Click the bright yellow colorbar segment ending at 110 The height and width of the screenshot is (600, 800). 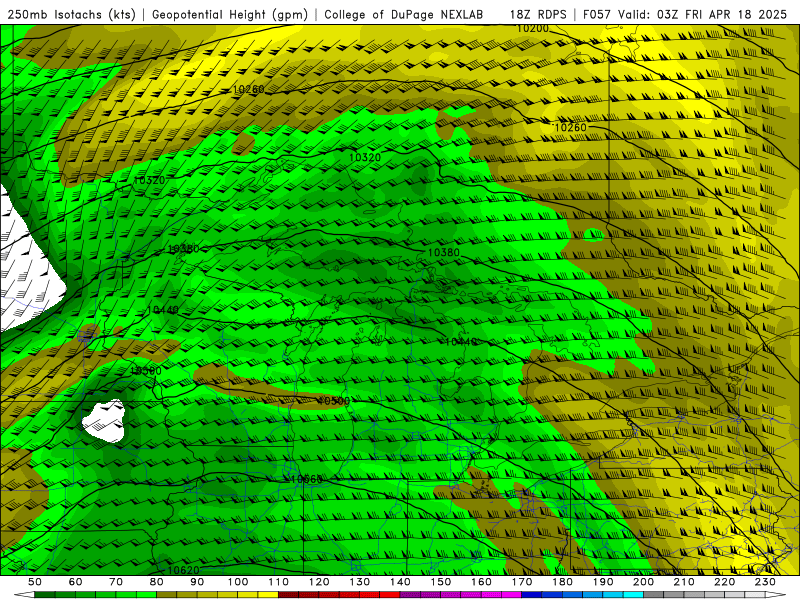(x=268, y=595)
